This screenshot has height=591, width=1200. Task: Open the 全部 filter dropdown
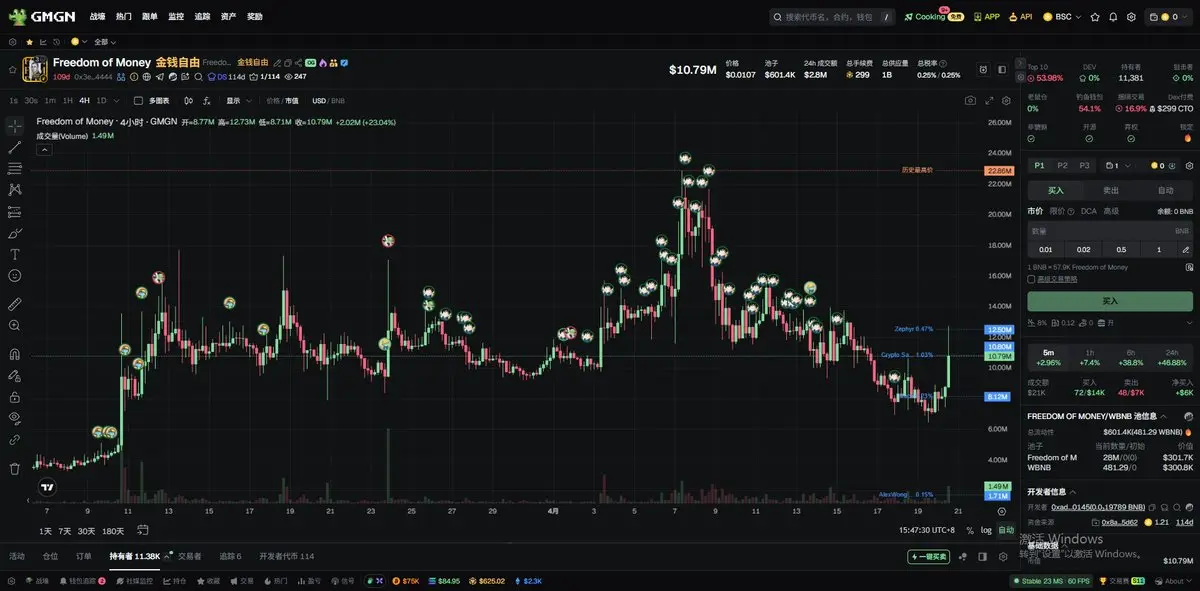pyautogui.click(x=105, y=42)
